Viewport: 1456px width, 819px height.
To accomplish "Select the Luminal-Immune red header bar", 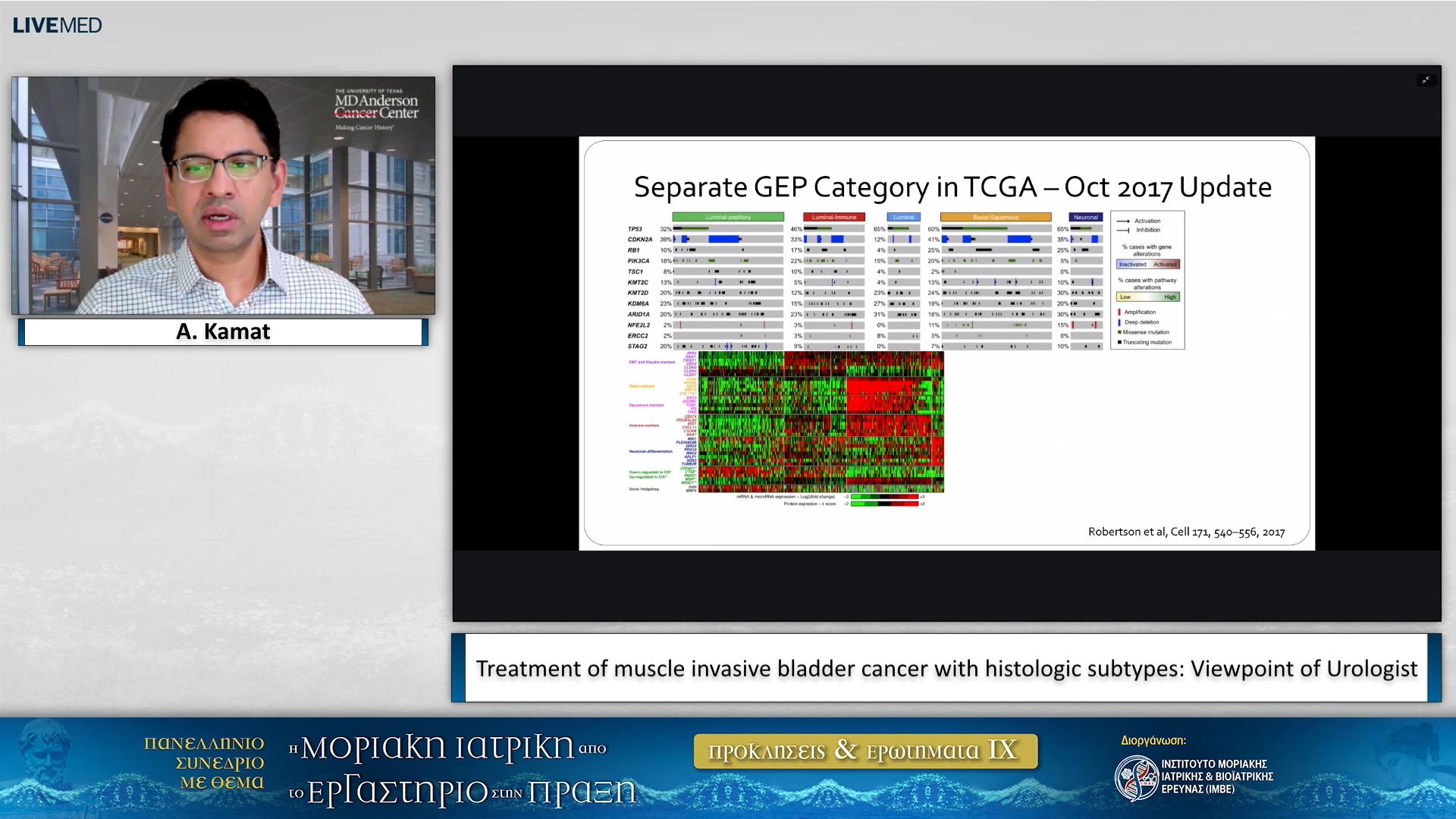I will (x=833, y=217).
